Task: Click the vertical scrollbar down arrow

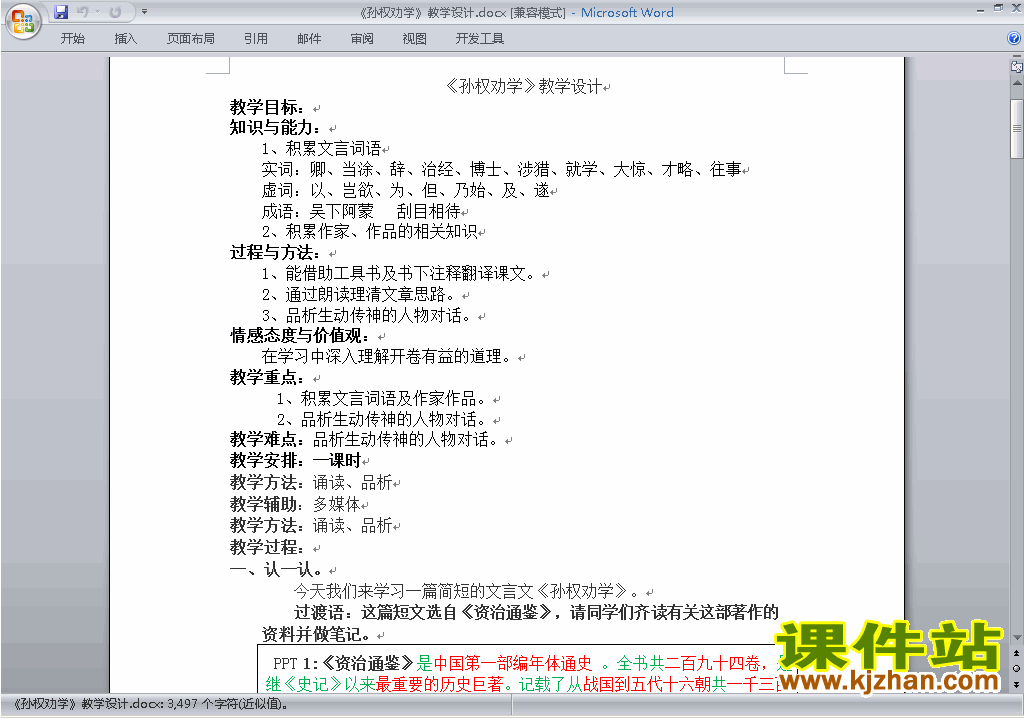Action: (1017, 638)
